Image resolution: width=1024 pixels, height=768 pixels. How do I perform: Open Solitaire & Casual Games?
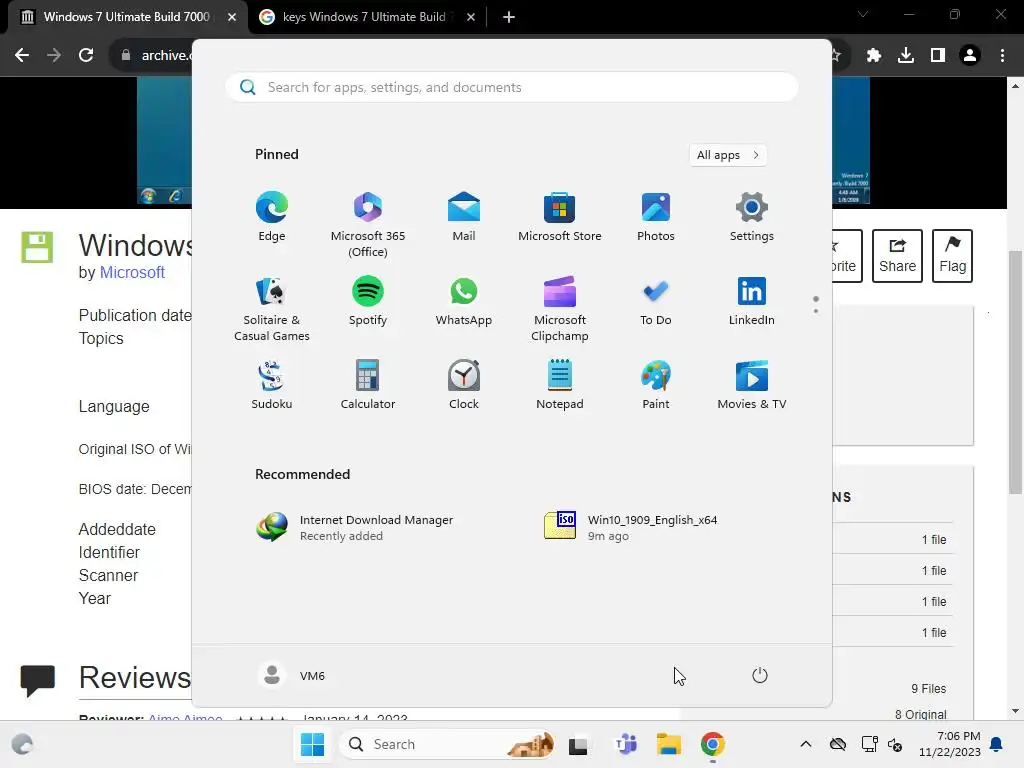pos(272,308)
